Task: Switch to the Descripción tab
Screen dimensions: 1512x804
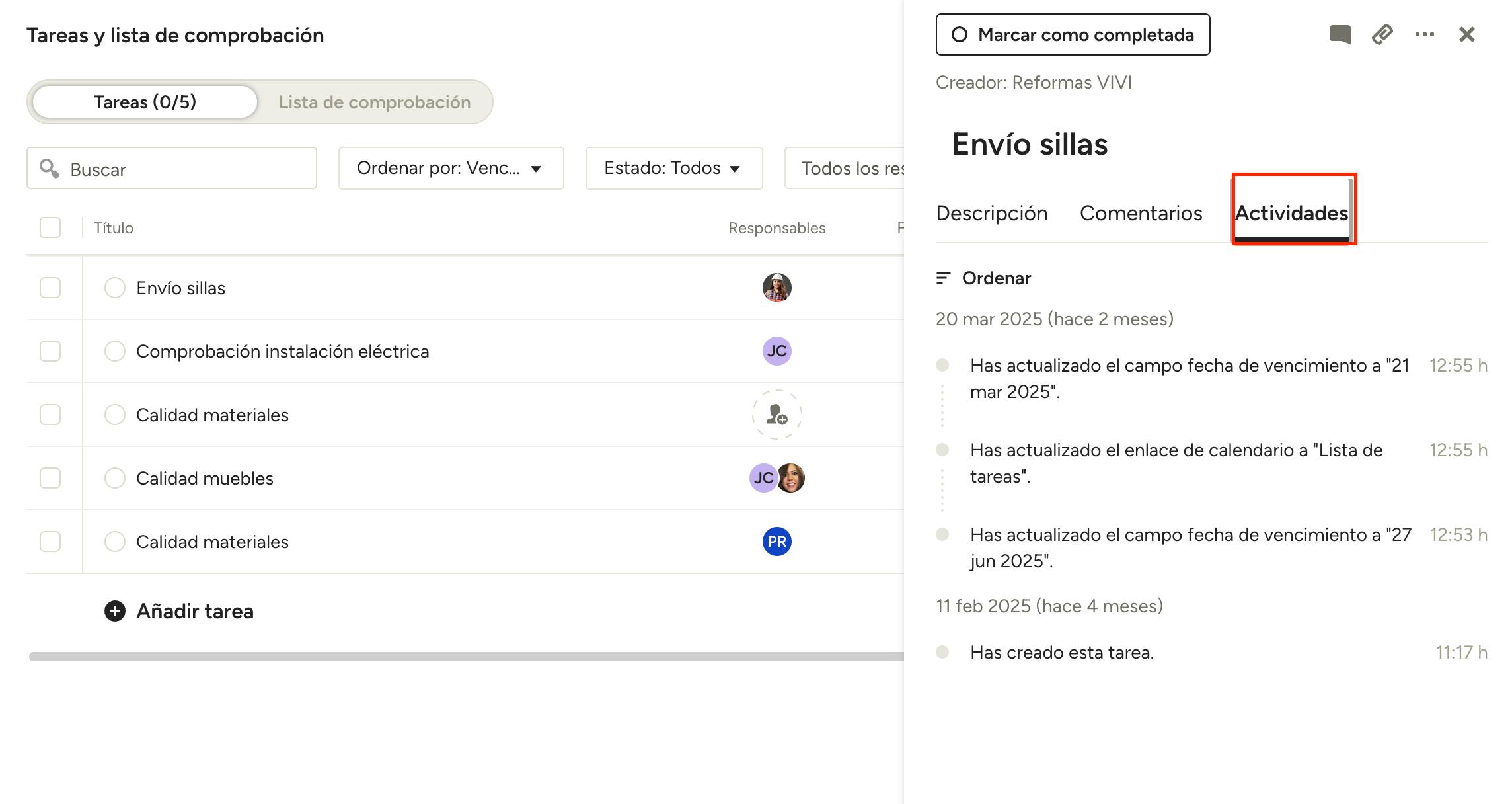Action: (991, 213)
